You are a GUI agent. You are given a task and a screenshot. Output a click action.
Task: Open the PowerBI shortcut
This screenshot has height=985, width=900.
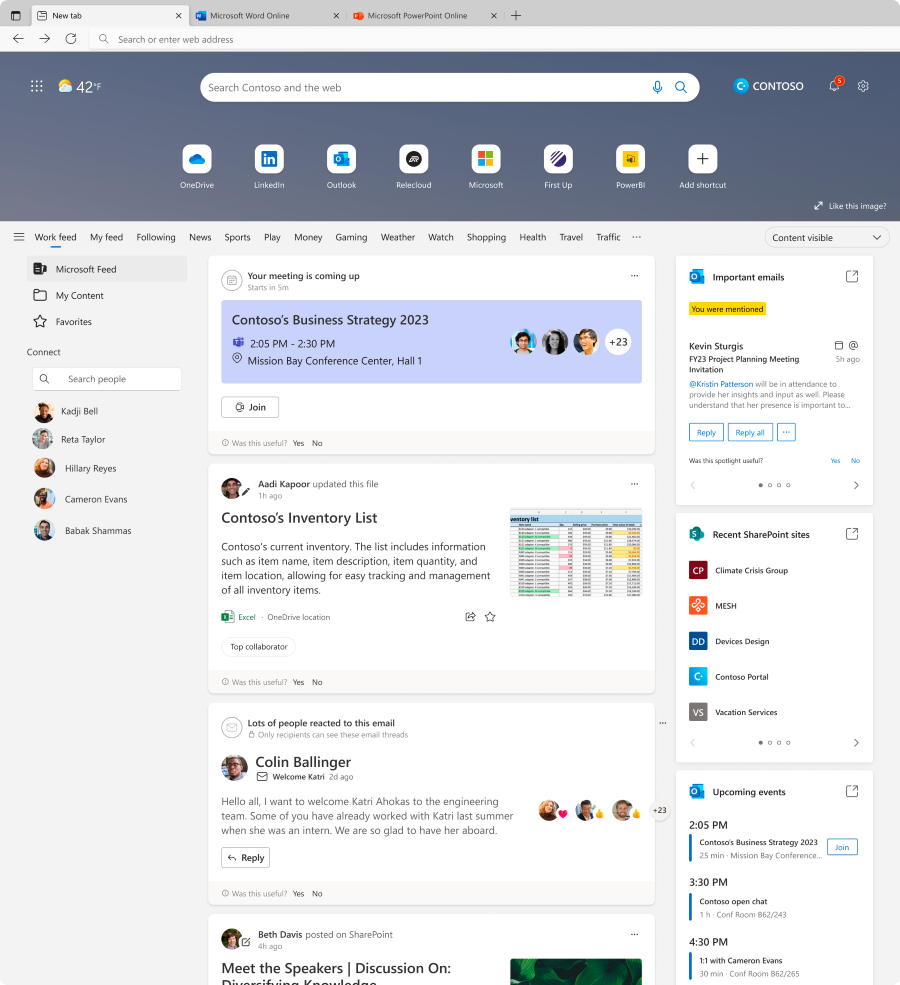(630, 160)
